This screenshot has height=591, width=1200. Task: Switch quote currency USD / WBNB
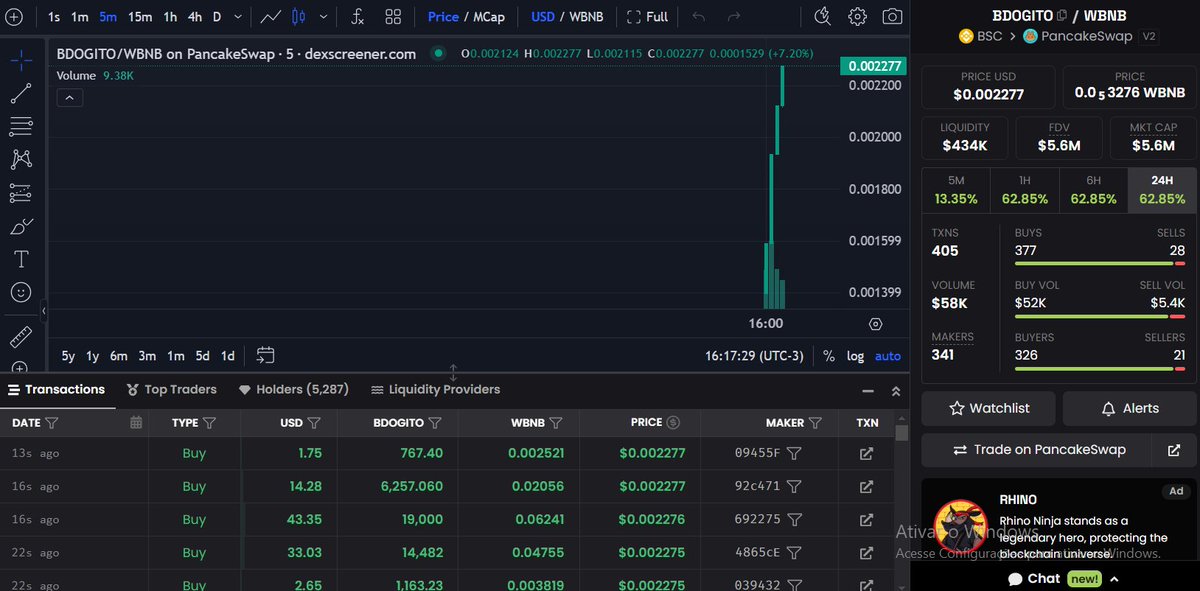click(x=567, y=17)
